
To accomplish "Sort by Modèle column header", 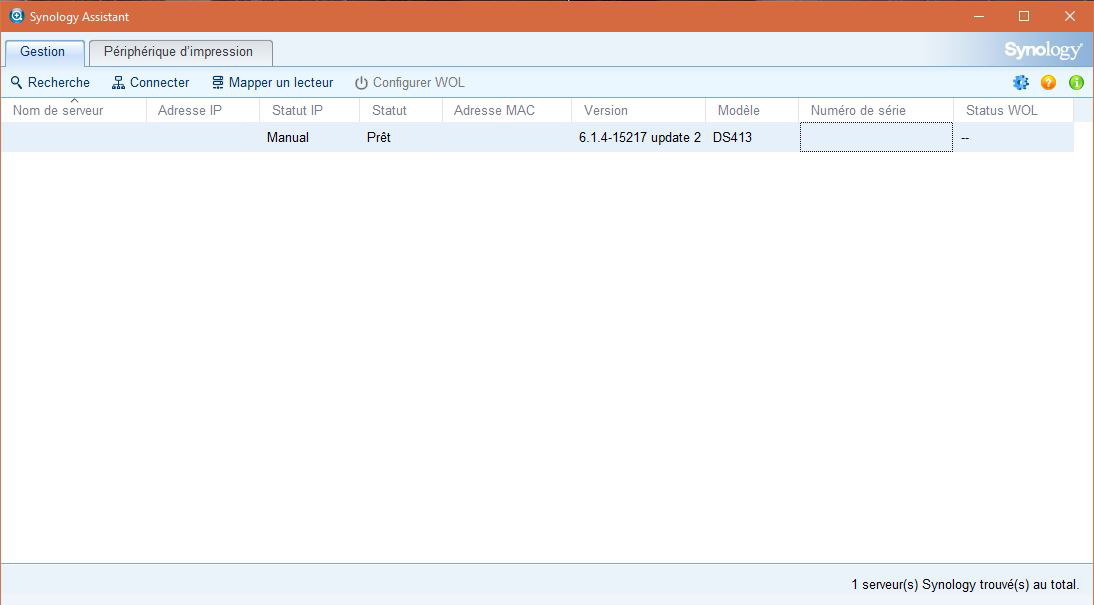I will point(752,110).
